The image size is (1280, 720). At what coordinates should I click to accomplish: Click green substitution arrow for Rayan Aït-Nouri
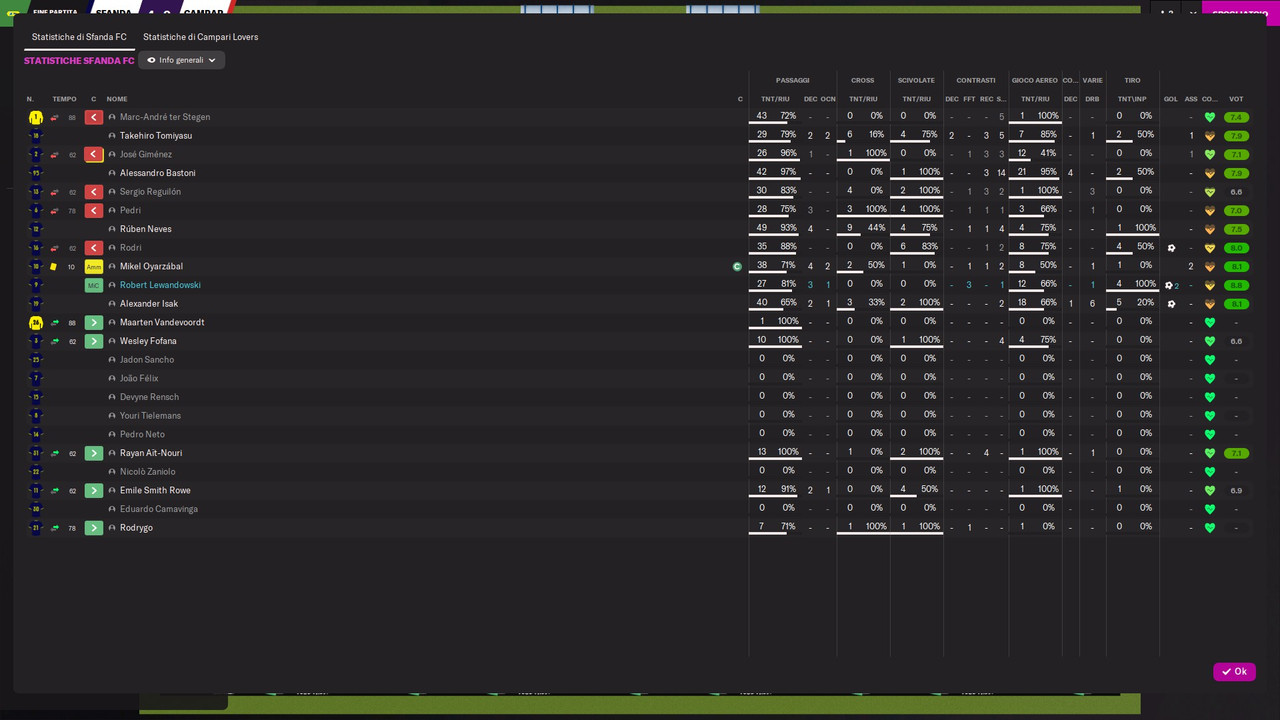[94, 453]
